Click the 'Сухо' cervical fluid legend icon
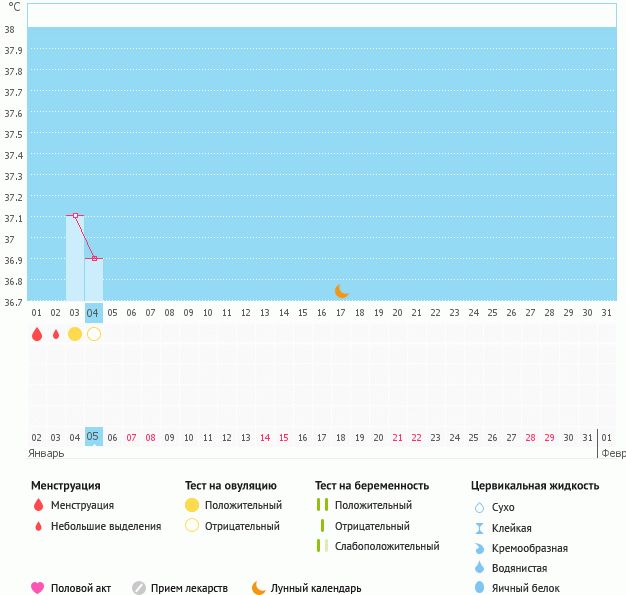Screen dimensions: 626x595 479,508
